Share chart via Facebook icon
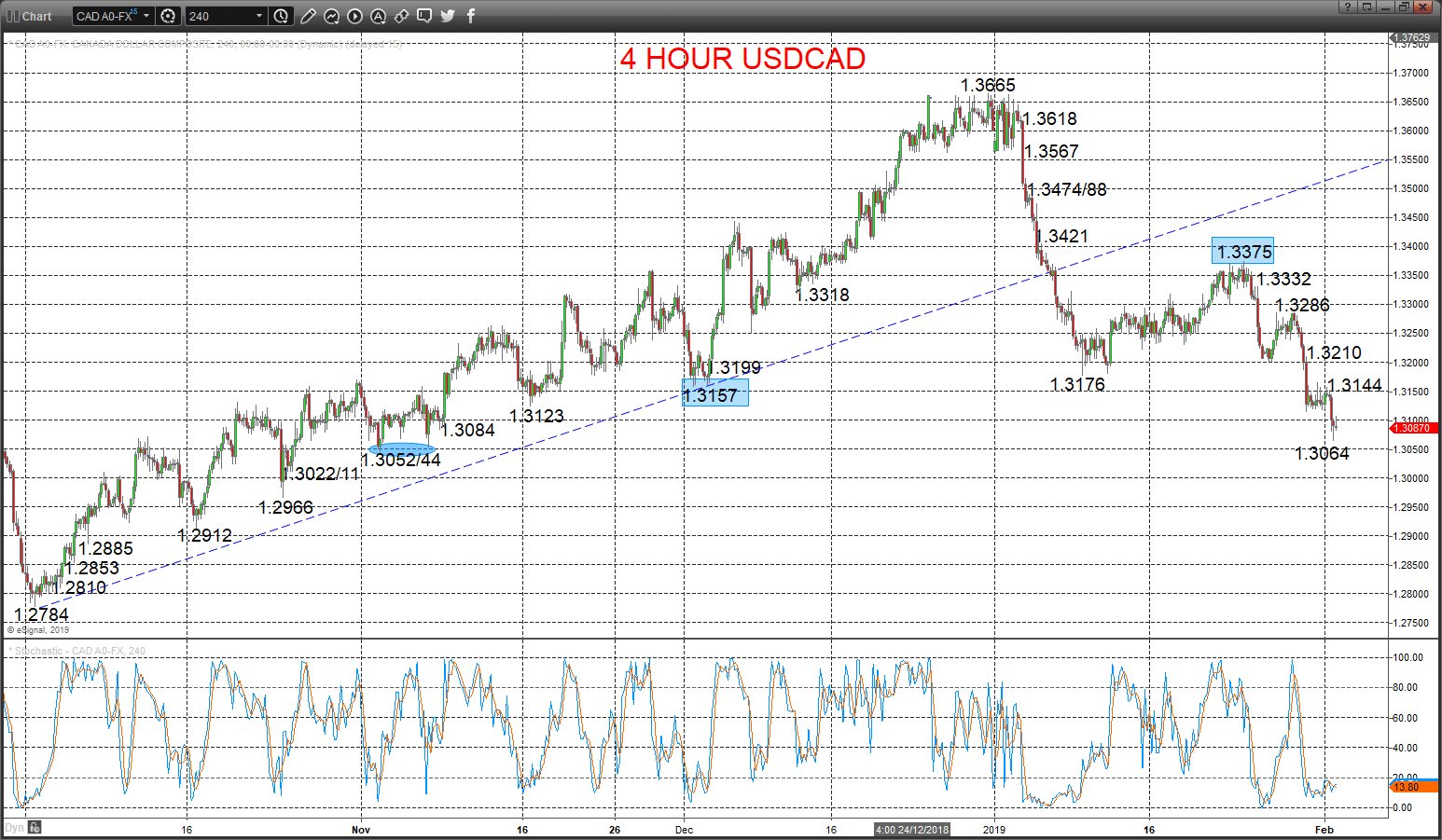This screenshot has width=1442, height=840. [471, 16]
